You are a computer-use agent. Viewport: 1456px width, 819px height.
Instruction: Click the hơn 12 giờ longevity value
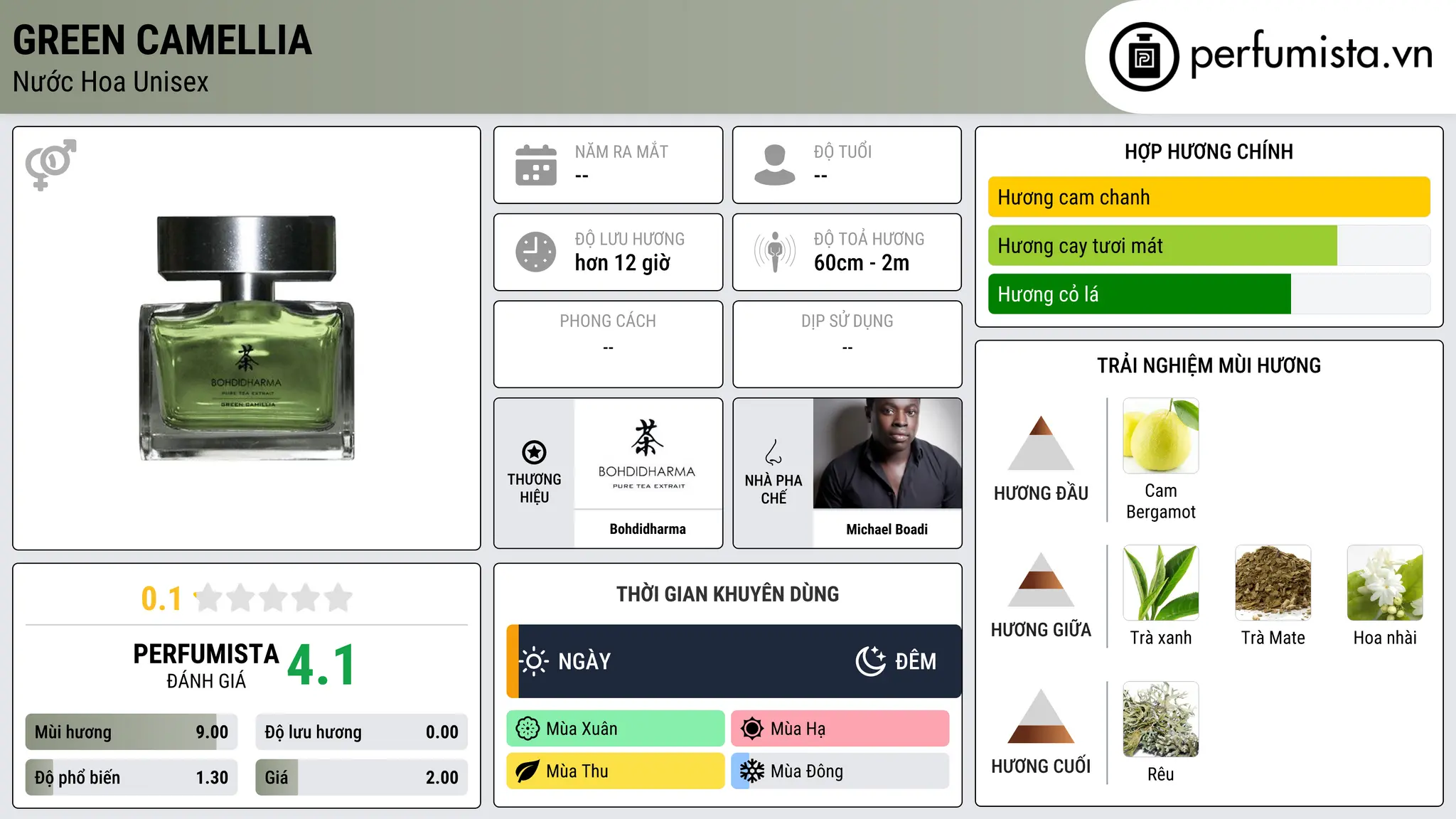tap(623, 263)
